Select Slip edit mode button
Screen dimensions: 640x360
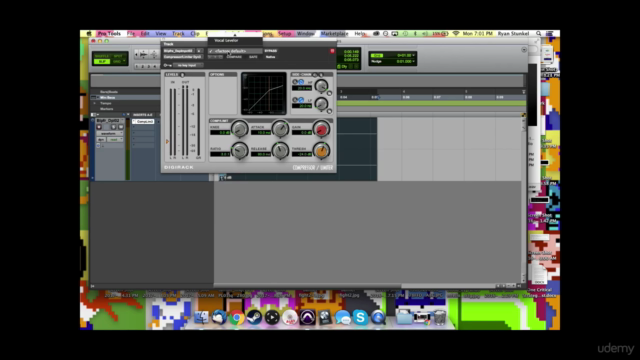[x=102, y=62]
